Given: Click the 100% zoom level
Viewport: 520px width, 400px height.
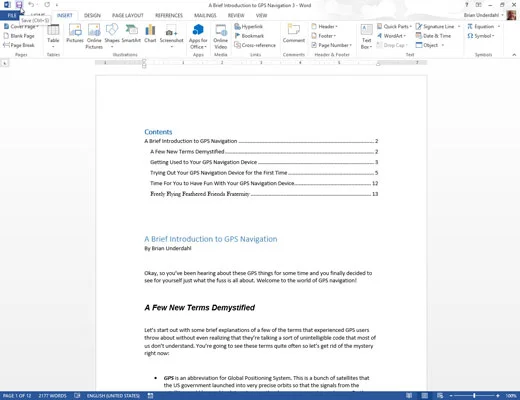Looking at the screenshot, I should 511,396.
